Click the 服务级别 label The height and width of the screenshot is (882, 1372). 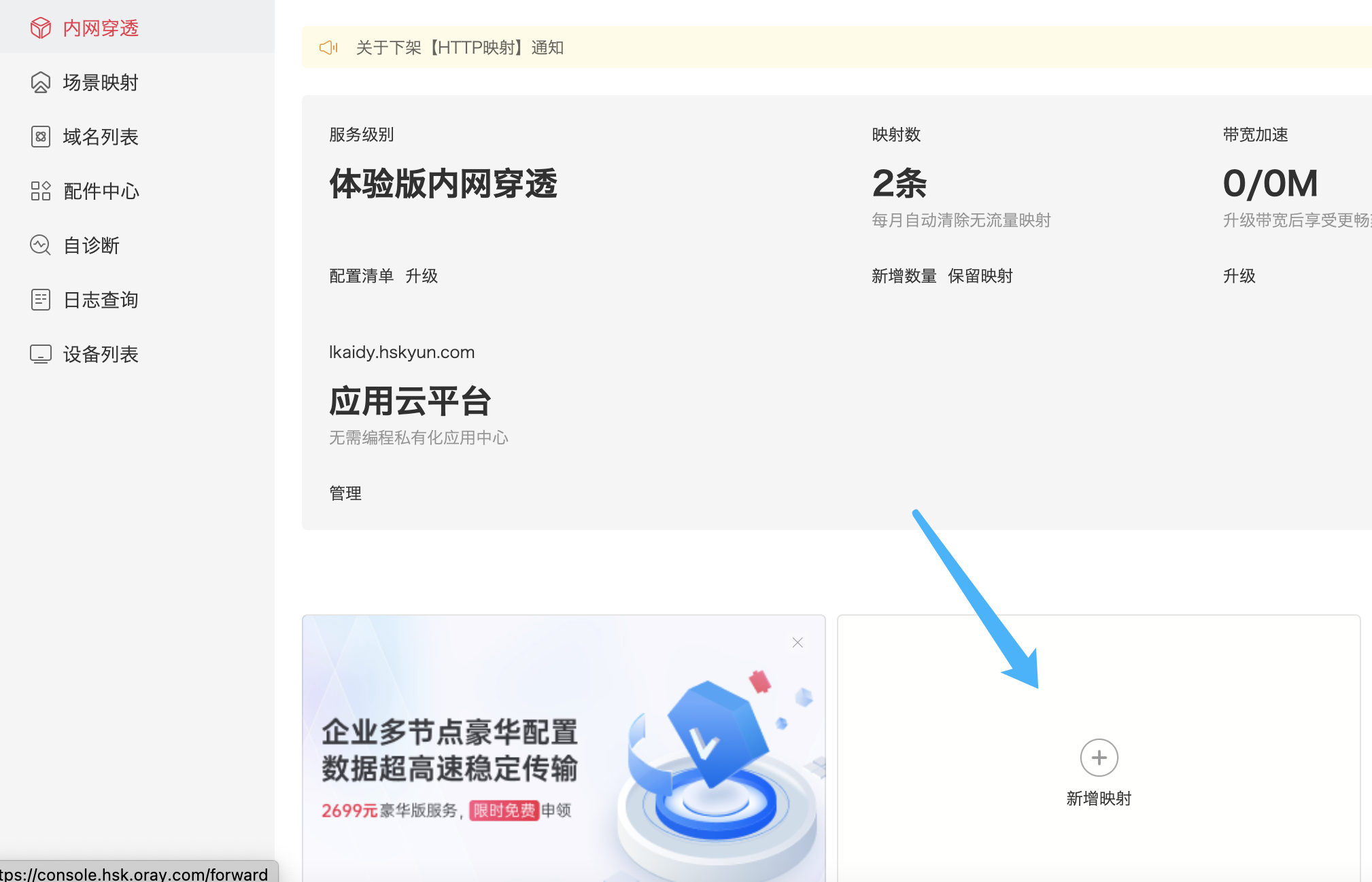point(361,135)
